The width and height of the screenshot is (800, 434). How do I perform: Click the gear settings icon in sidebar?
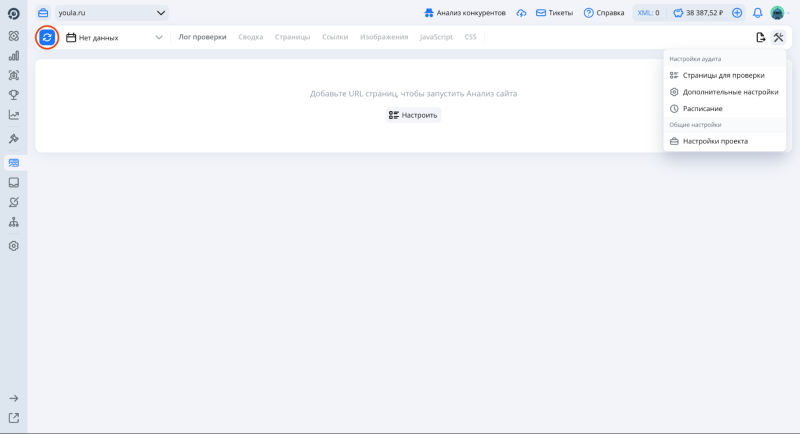[14, 245]
